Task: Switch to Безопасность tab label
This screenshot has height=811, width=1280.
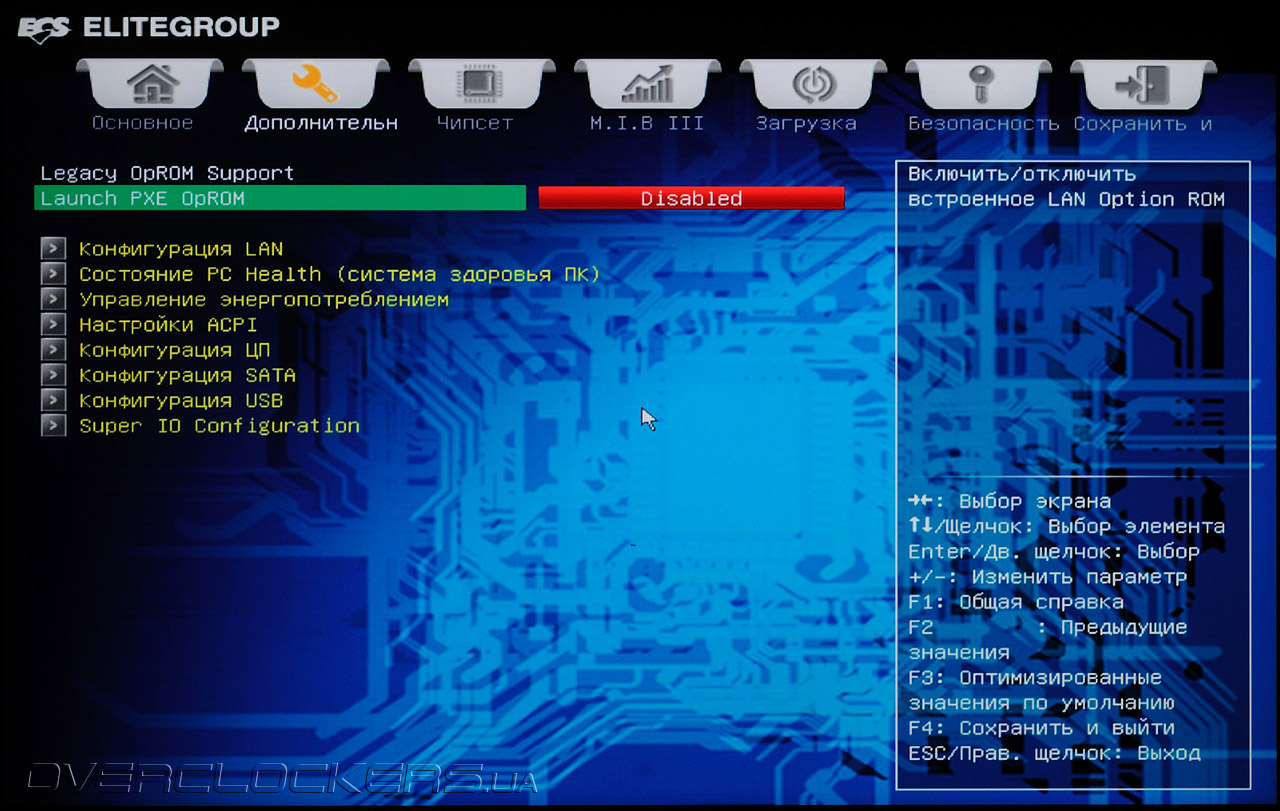Action: (x=984, y=123)
